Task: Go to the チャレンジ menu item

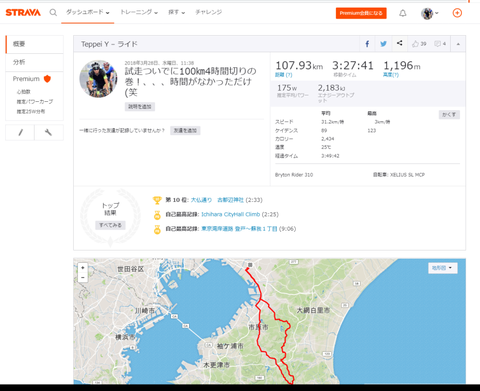Action: click(209, 12)
